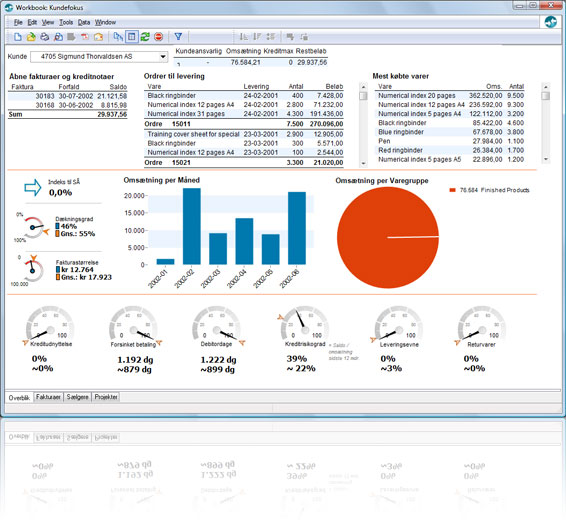Click the Dækningsgrad gauge dial
Viewport: 566px width, 520px height.
coord(34,227)
